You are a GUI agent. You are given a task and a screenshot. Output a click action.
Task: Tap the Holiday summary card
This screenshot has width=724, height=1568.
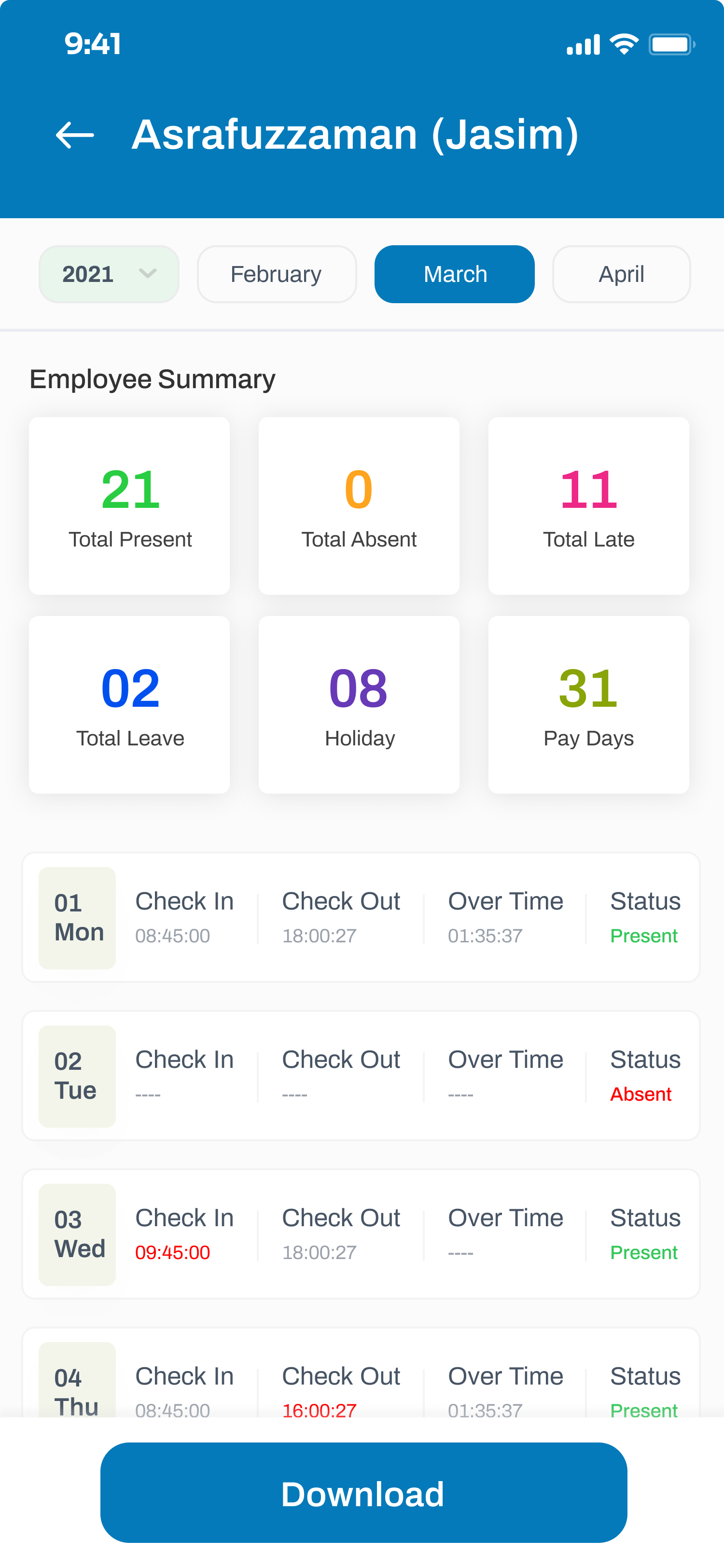(x=359, y=704)
